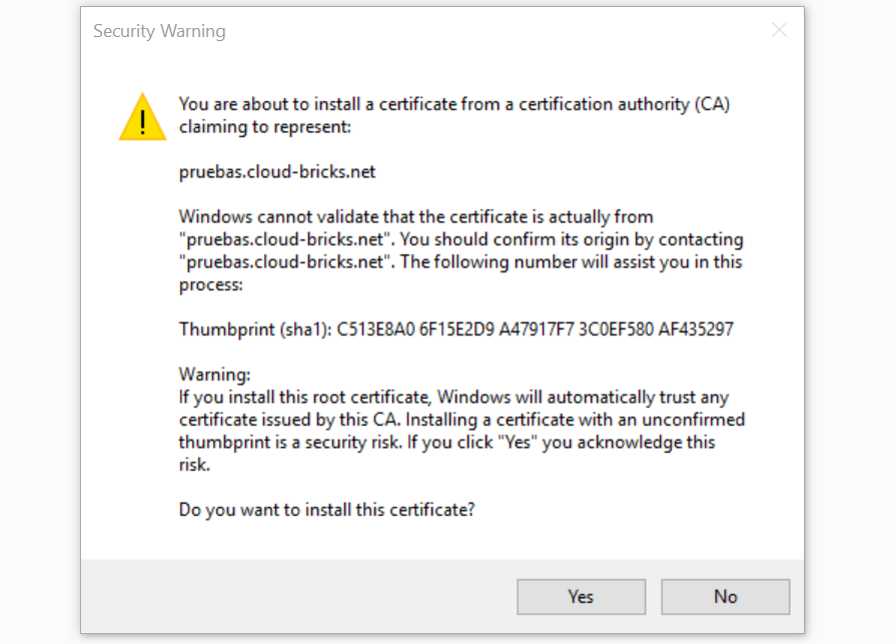Click the word 'risk.' ending the warning
The height and width of the screenshot is (644, 896).
pos(194,465)
